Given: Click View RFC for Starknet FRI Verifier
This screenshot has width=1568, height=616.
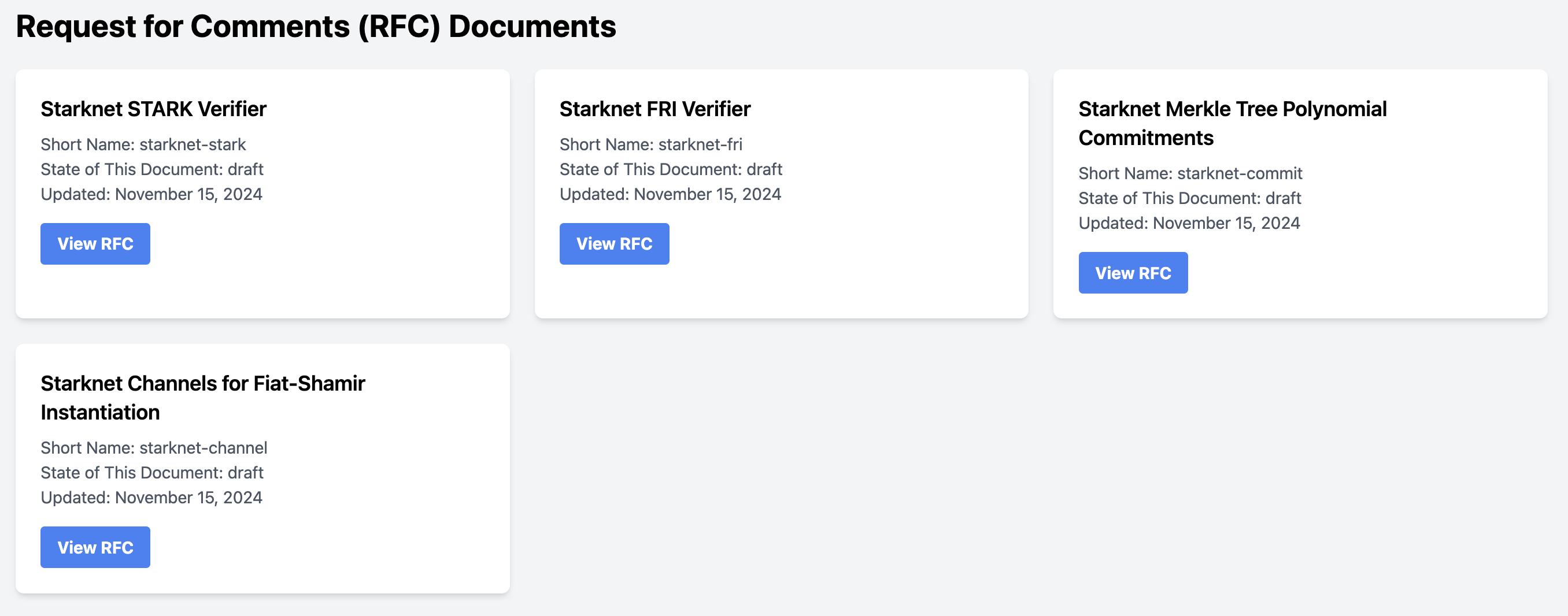Looking at the screenshot, I should pyautogui.click(x=614, y=244).
